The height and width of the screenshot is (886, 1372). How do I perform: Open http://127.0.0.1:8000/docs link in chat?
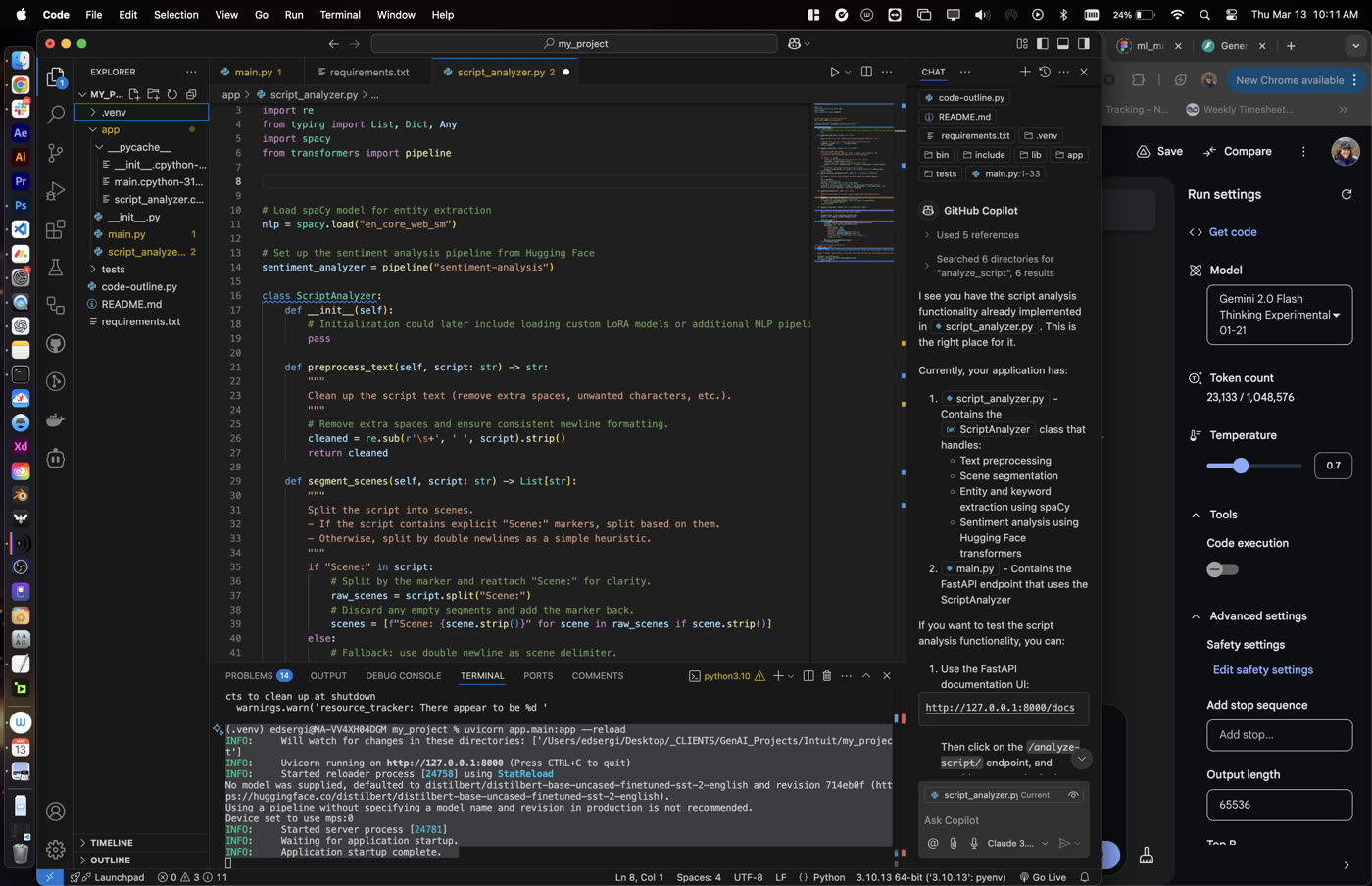pos(1000,708)
